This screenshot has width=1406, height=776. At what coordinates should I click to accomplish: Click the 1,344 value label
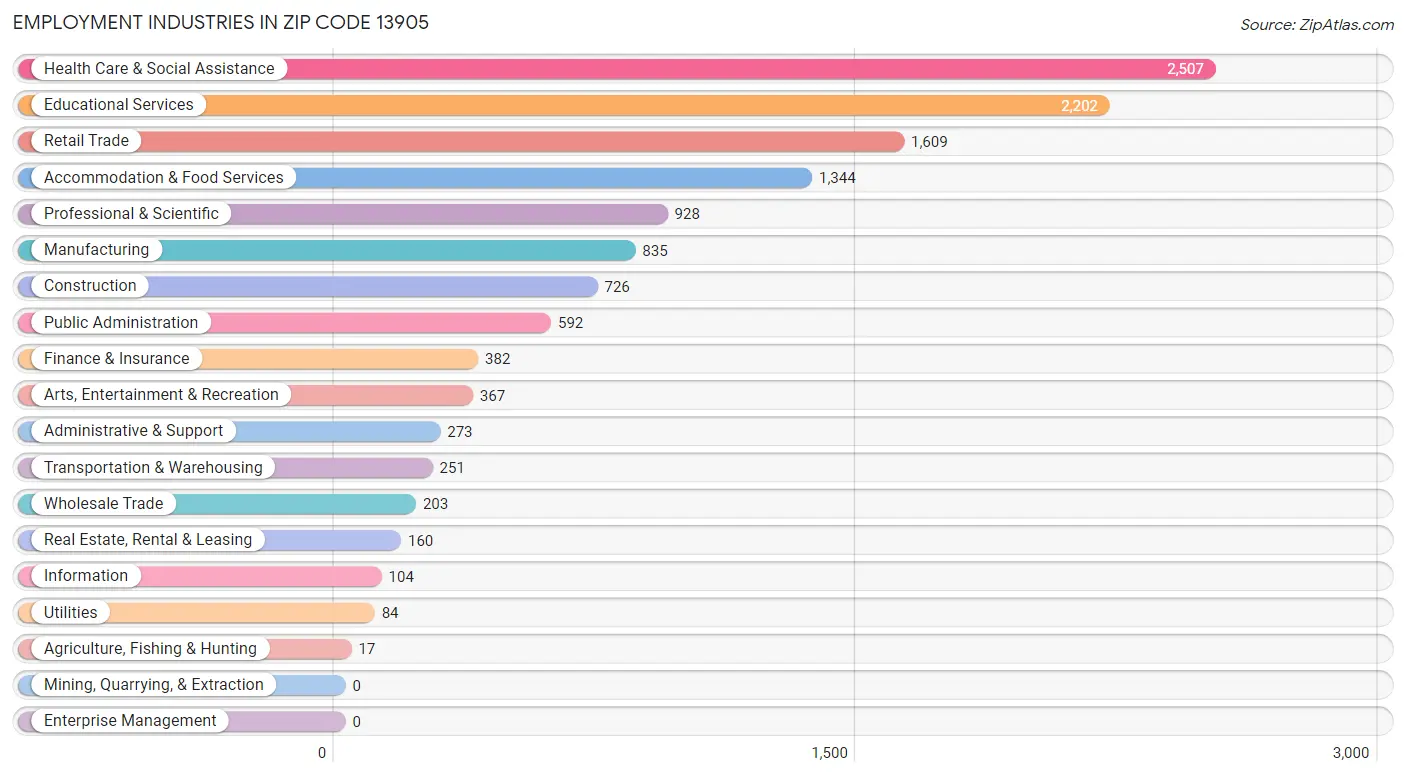(x=837, y=178)
